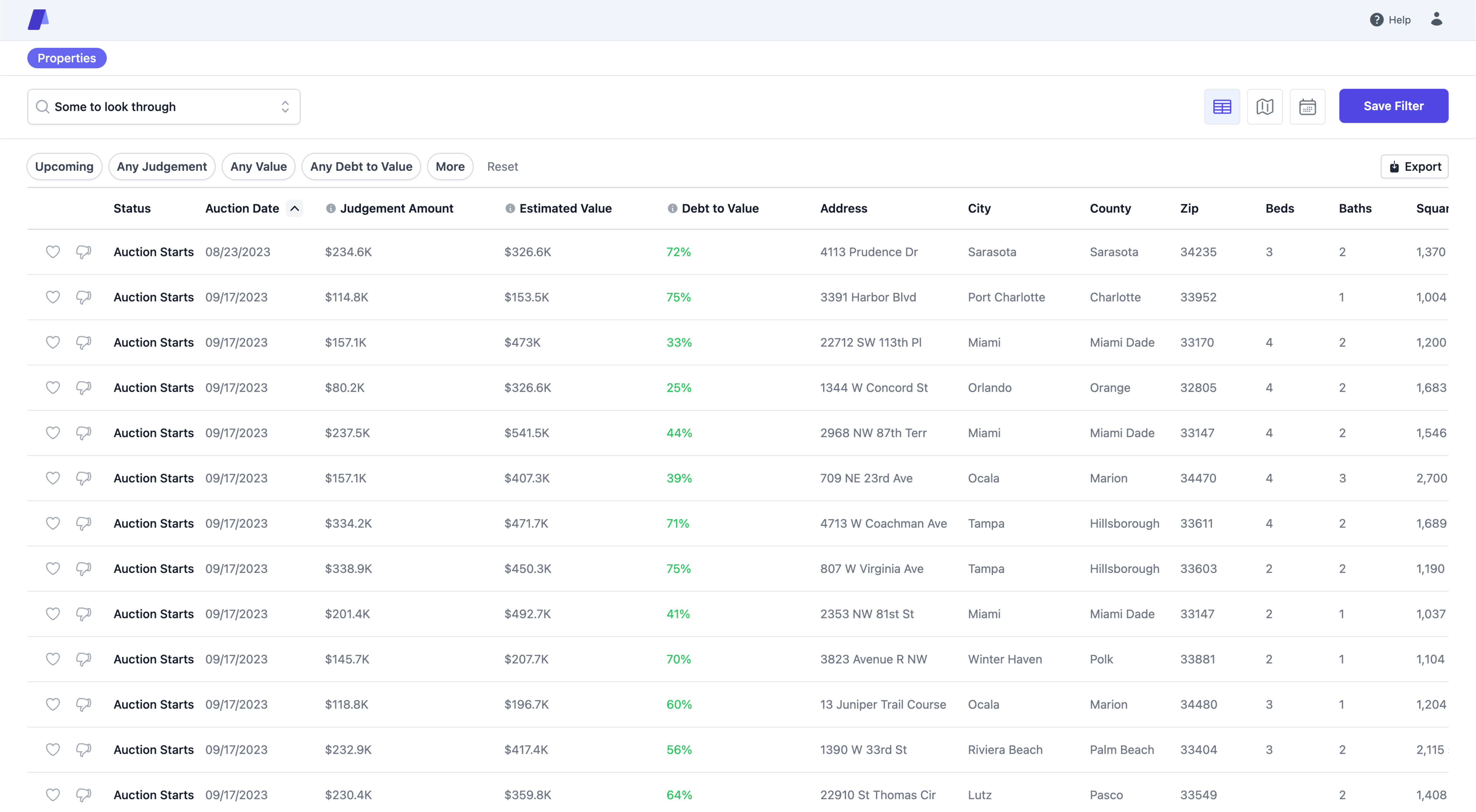Reset all applied filters
Image resolution: width=1476 pixels, height=812 pixels.
coord(503,166)
